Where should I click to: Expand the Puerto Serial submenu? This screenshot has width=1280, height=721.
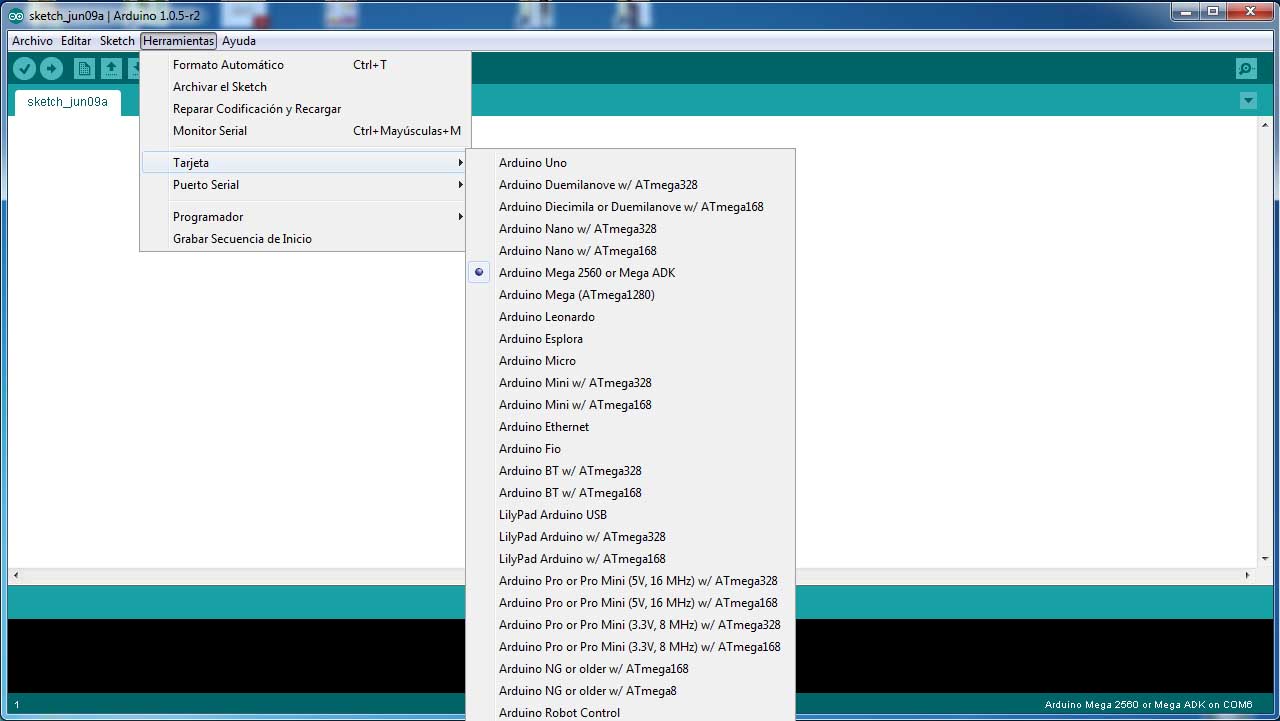[x=304, y=184]
